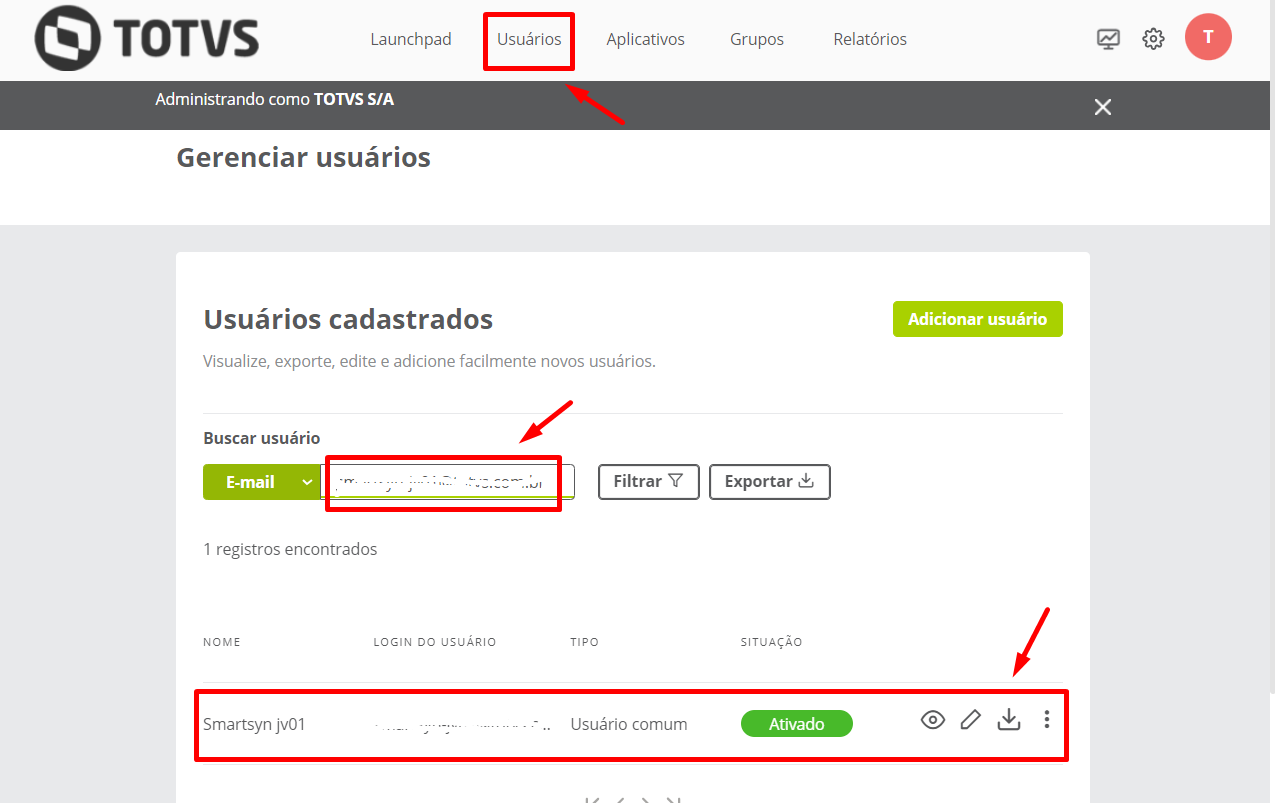
Task: View Smartsyn jv01 user with eye icon
Action: [933, 719]
